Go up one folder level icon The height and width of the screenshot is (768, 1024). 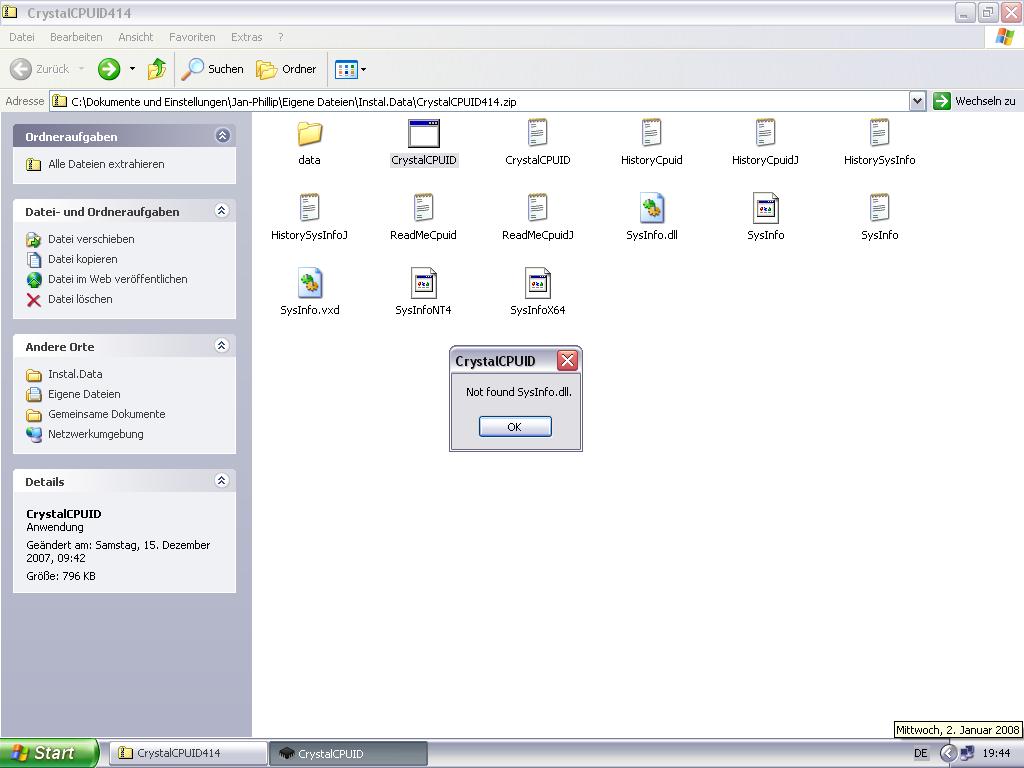pos(157,69)
